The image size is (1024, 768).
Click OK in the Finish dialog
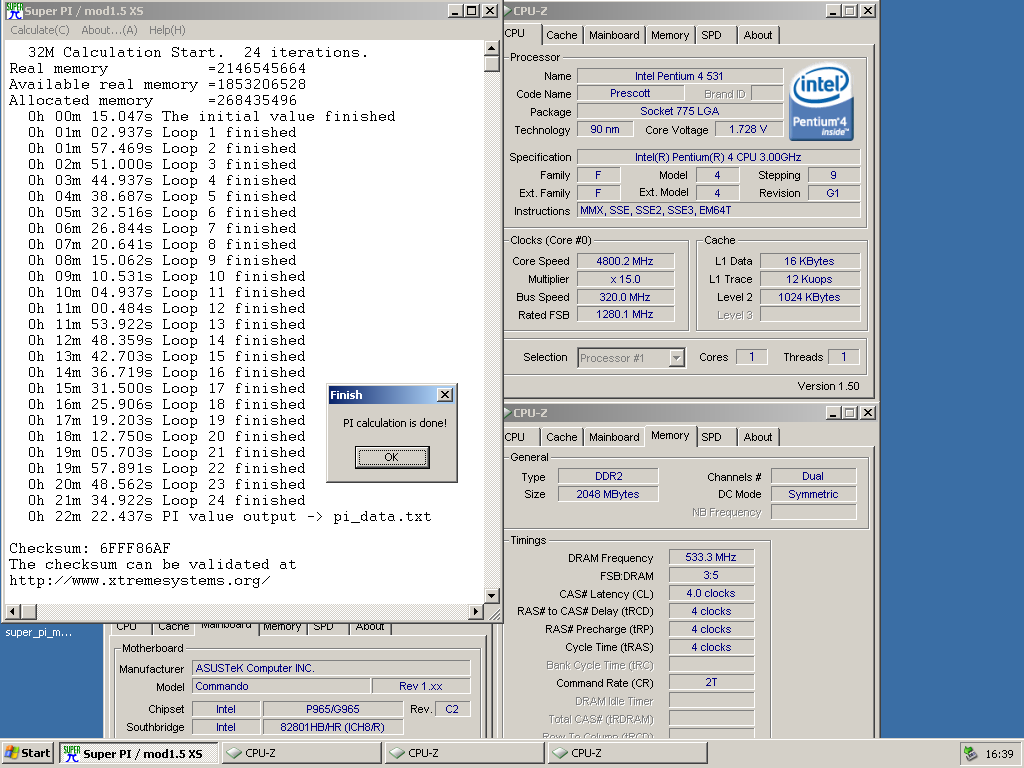[x=392, y=457]
